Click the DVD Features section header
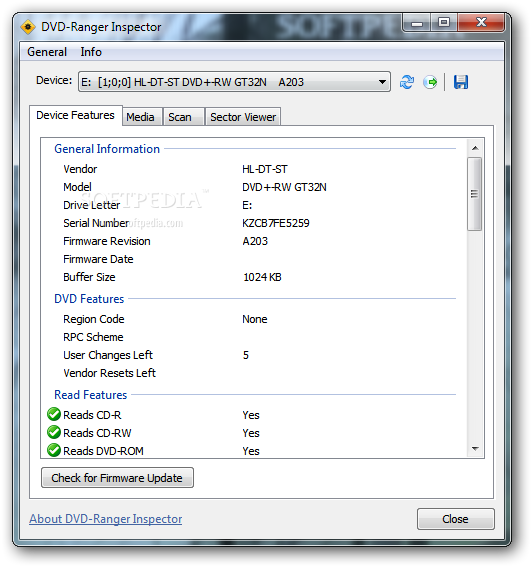 click(89, 299)
